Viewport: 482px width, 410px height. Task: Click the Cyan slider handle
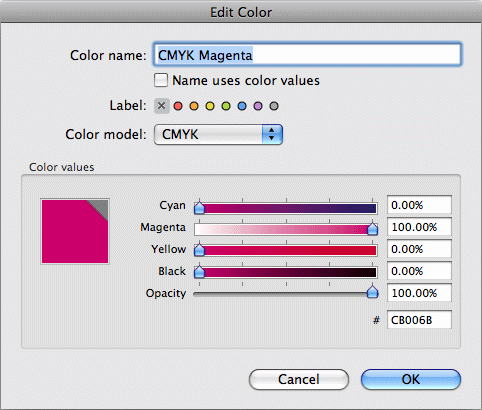point(199,207)
